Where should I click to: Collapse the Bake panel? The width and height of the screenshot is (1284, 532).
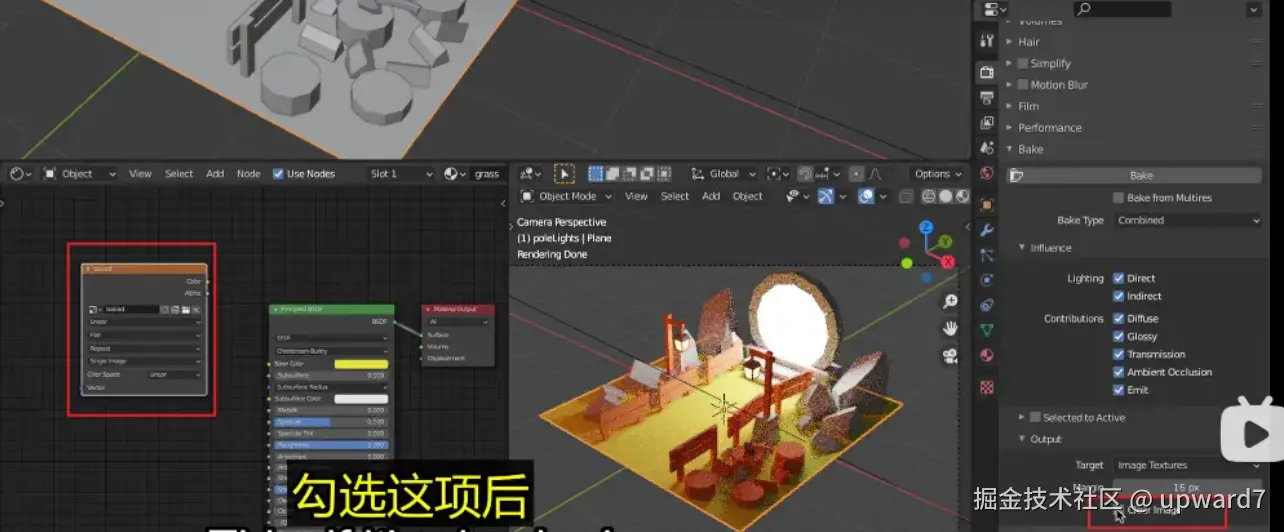(1030, 149)
